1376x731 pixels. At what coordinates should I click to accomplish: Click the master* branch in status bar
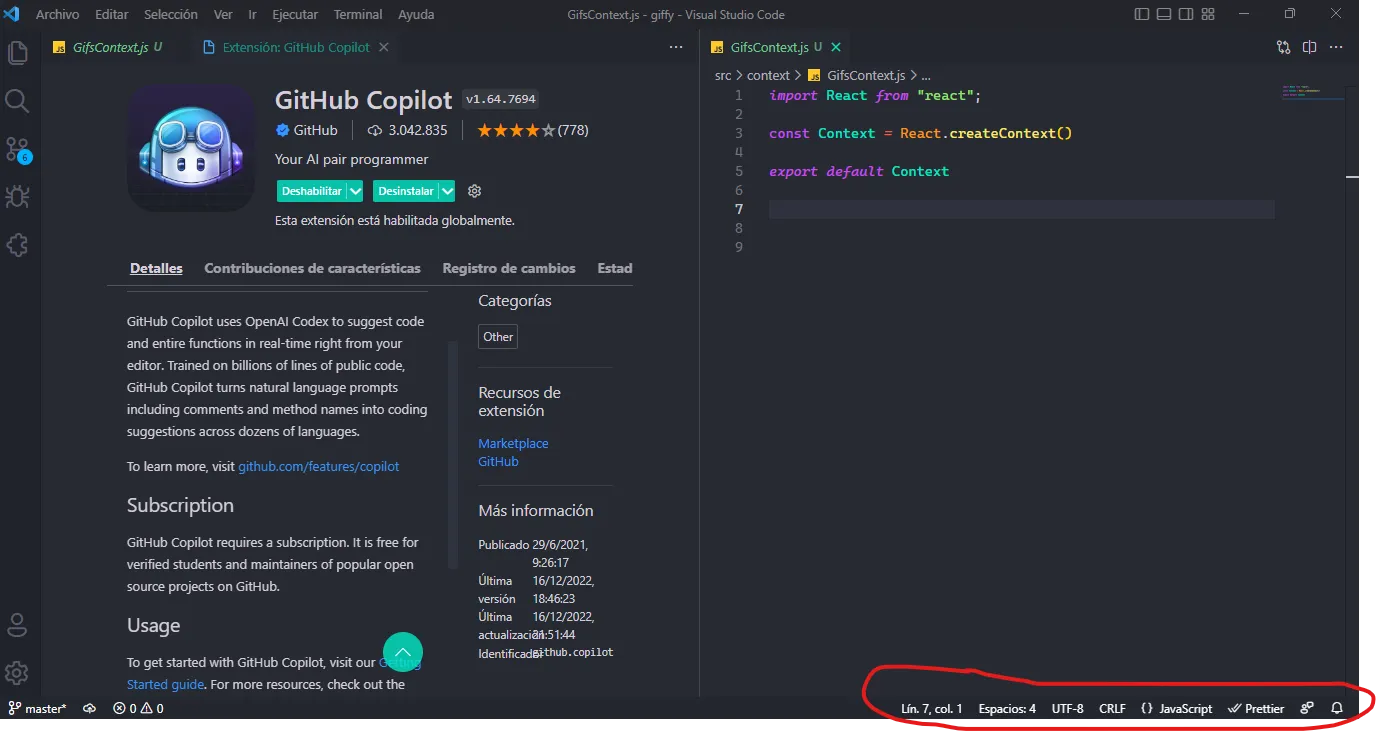tap(38, 708)
